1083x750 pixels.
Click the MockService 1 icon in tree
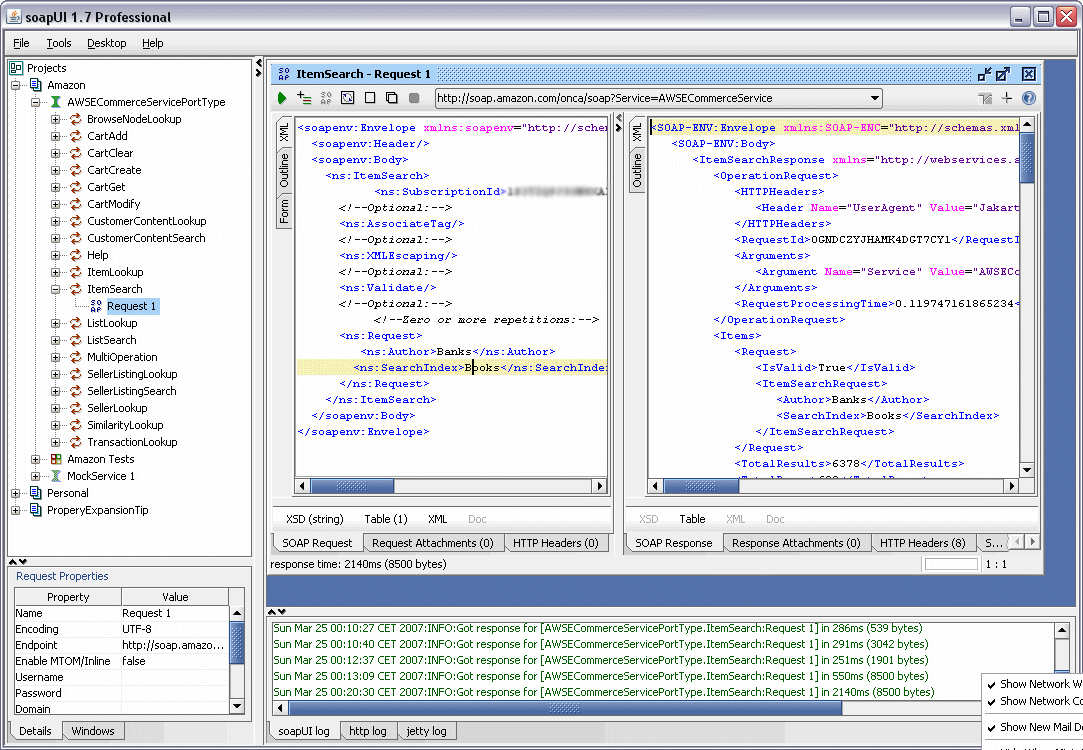coord(56,476)
